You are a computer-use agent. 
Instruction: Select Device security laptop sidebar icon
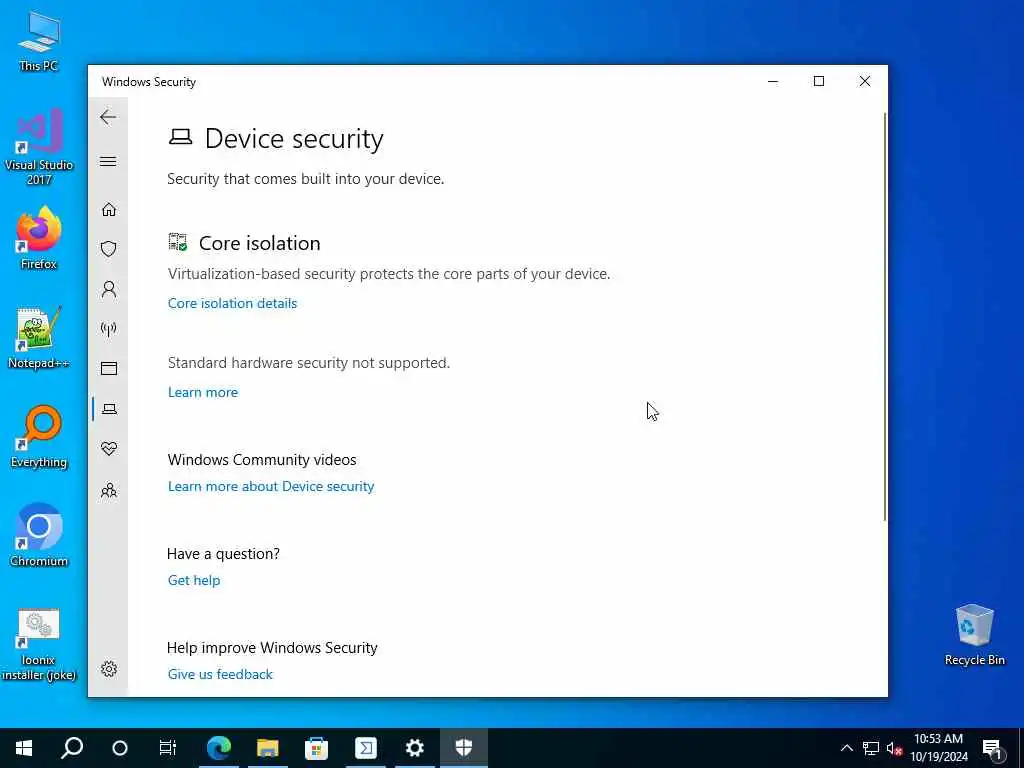coord(109,409)
